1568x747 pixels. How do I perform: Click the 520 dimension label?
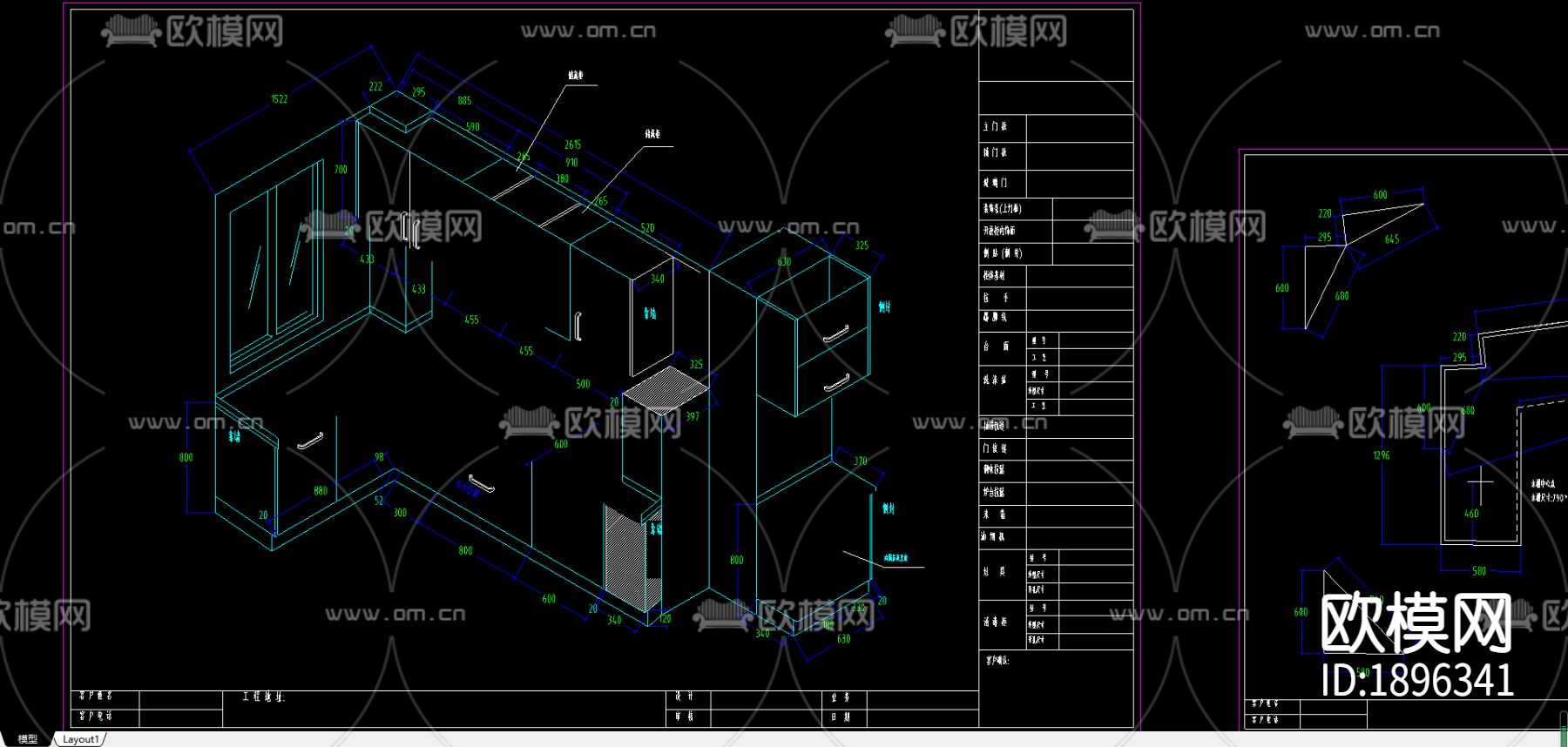pyautogui.click(x=647, y=229)
